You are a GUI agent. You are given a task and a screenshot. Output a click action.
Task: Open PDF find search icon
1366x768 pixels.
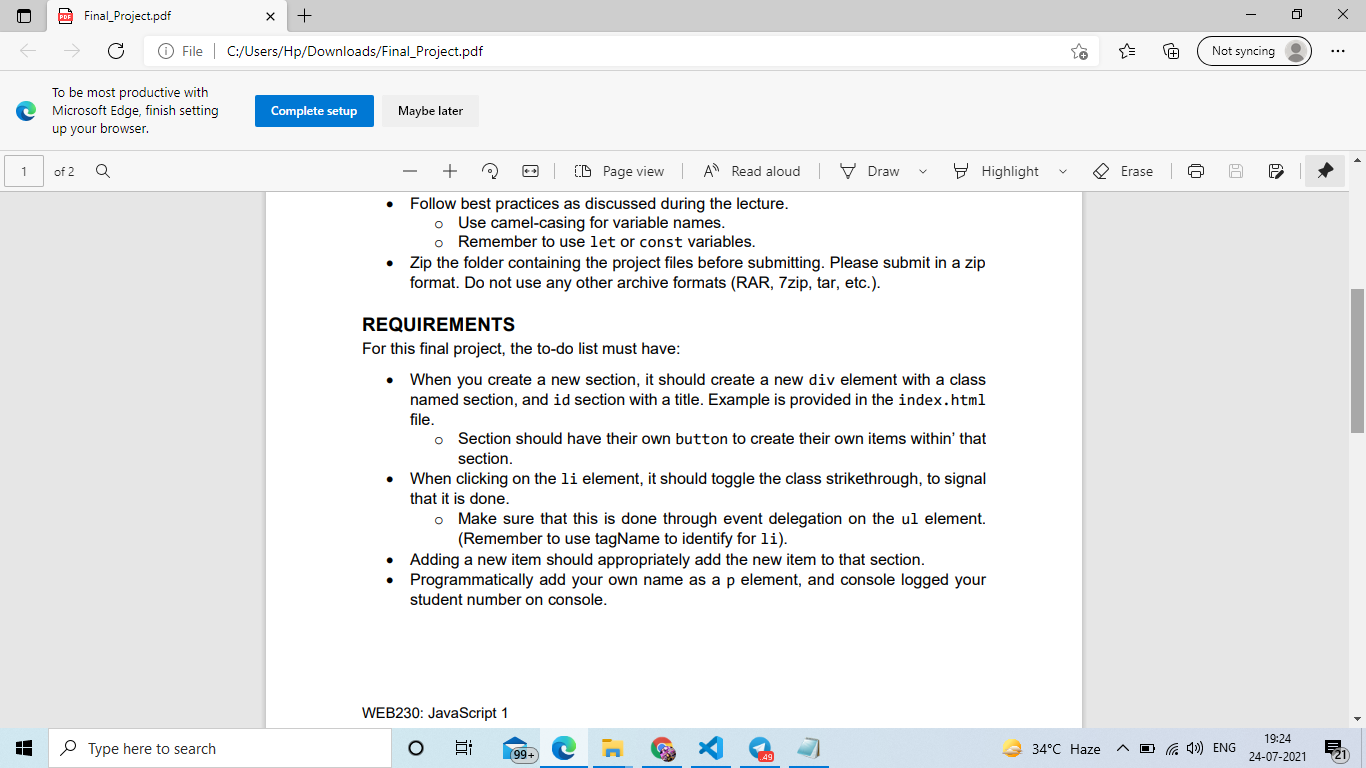point(102,171)
